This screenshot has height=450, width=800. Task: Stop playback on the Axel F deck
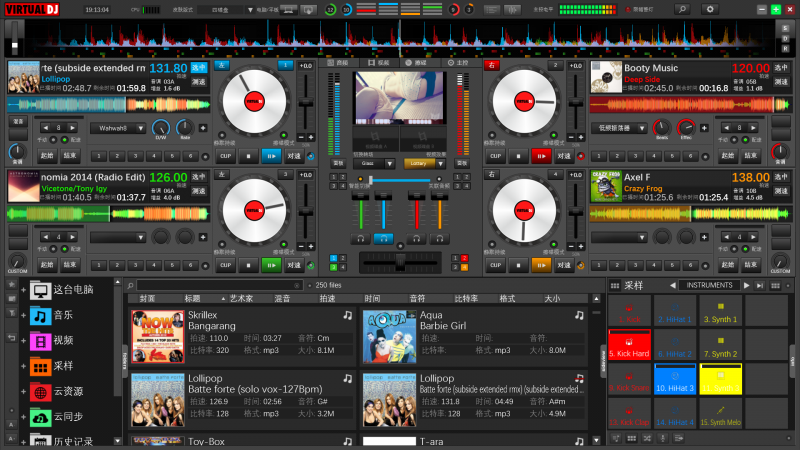518,265
